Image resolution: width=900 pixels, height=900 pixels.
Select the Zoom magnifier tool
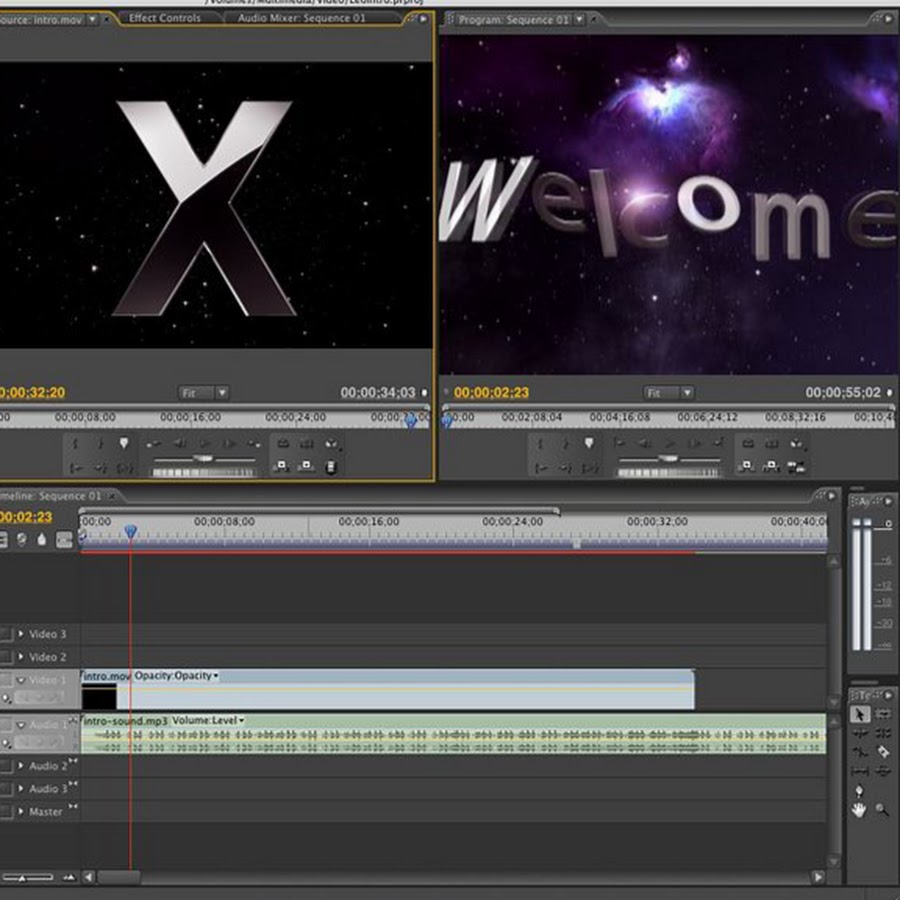pyautogui.click(x=882, y=810)
